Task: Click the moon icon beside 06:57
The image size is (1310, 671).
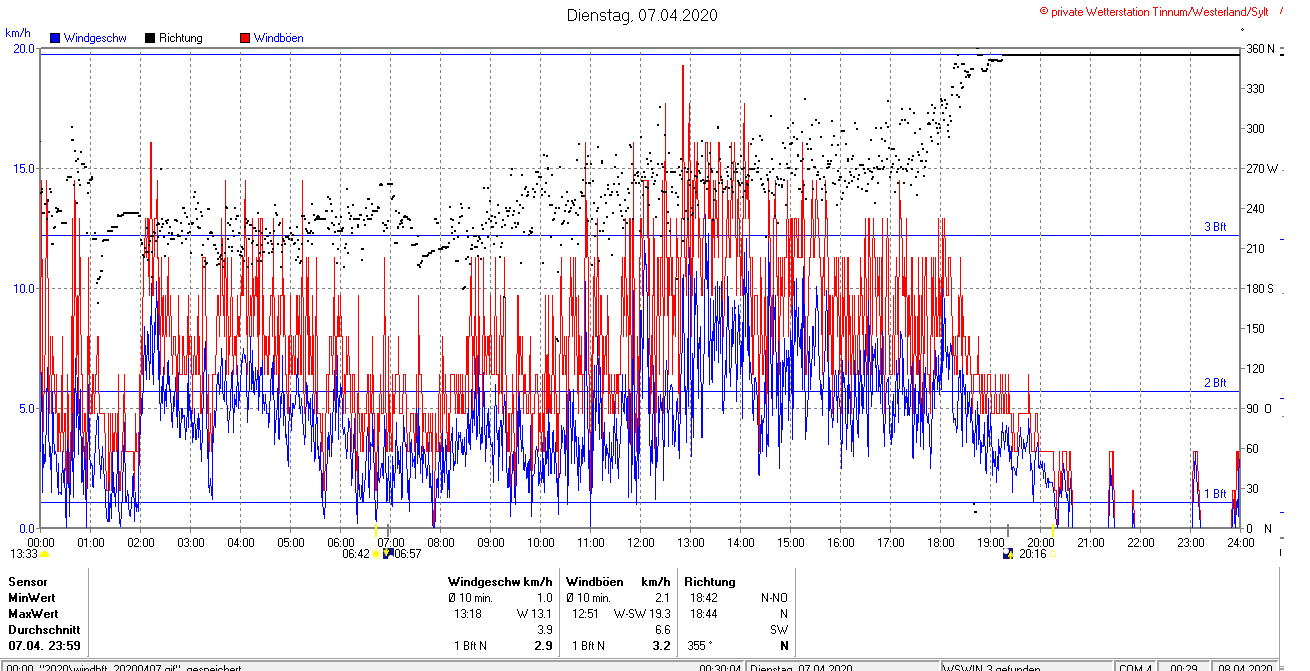Action: (x=388, y=553)
